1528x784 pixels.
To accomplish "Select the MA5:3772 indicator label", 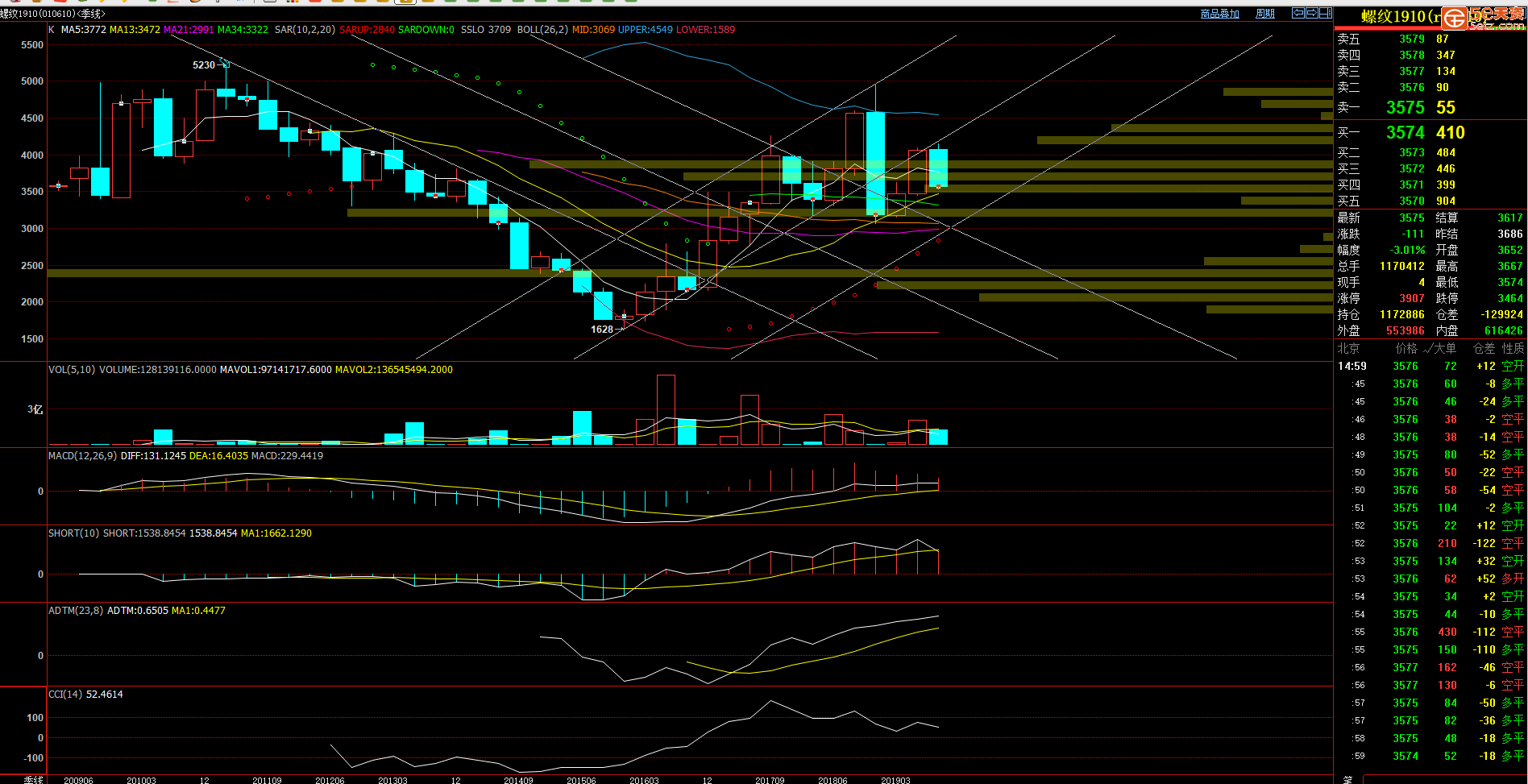I will tap(83, 30).
